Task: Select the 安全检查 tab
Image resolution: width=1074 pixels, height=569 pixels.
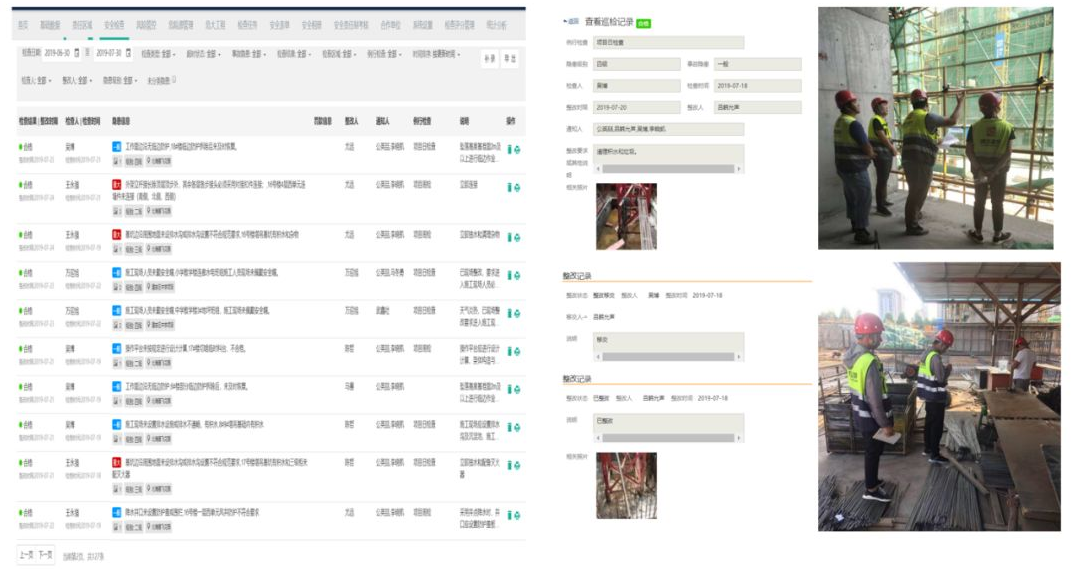Action: coord(114,25)
